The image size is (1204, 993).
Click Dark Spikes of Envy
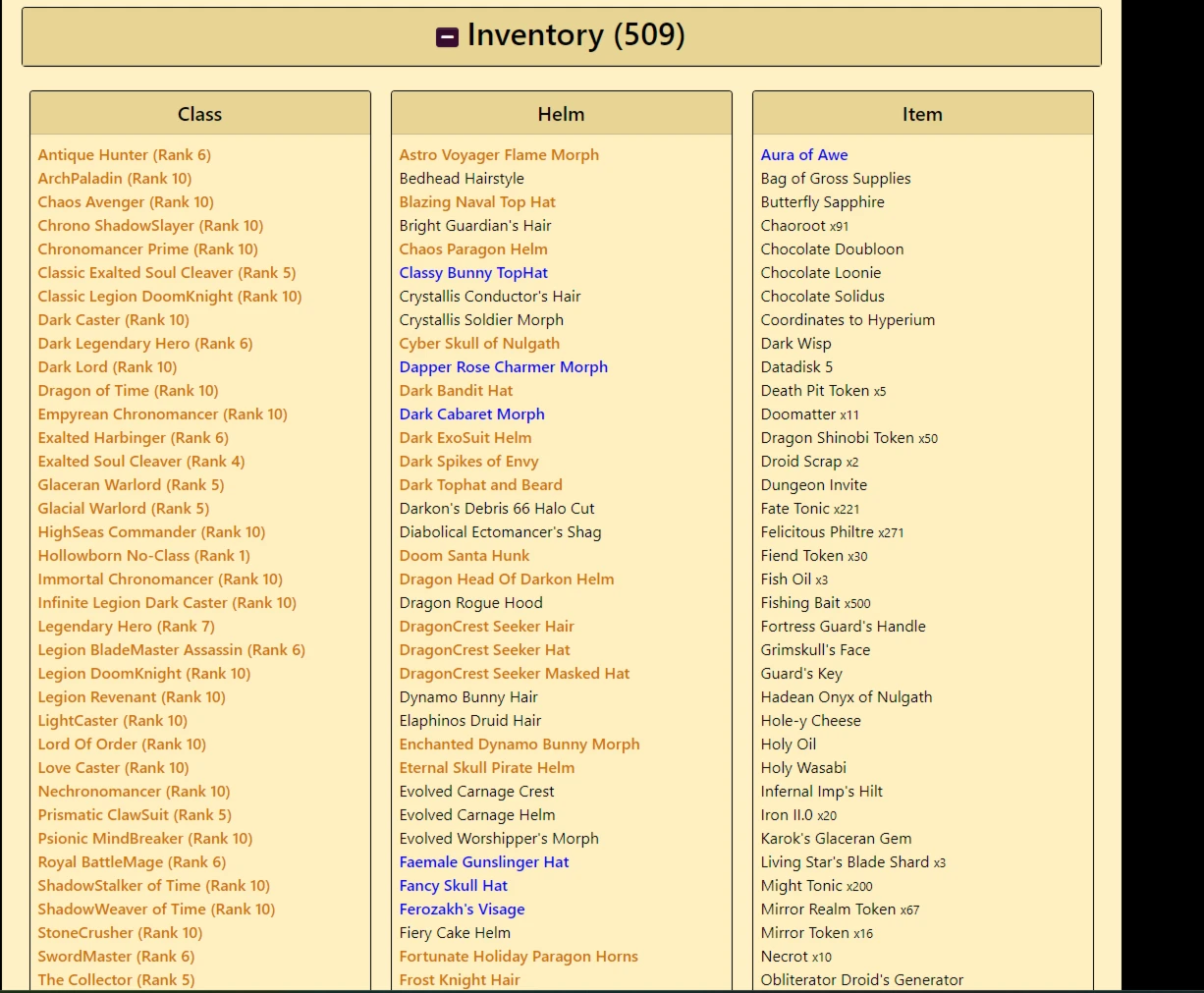tap(469, 462)
